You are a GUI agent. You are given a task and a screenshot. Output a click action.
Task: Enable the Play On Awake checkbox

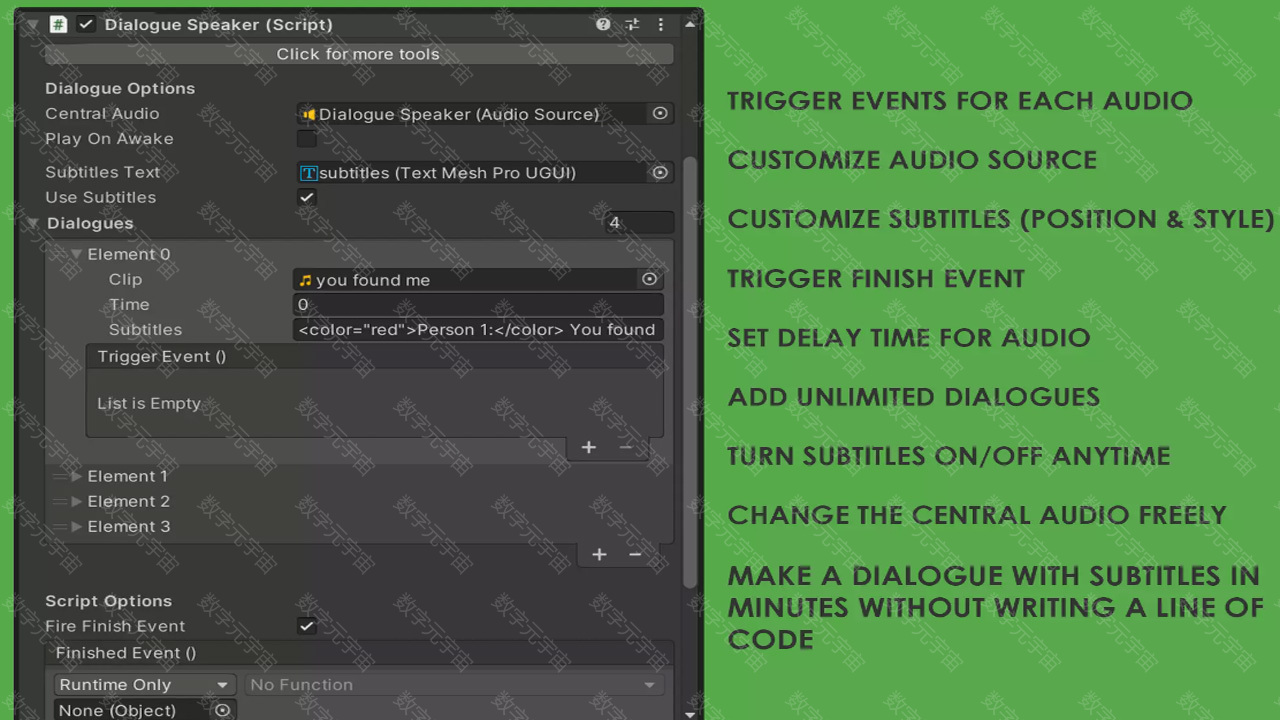(x=307, y=139)
